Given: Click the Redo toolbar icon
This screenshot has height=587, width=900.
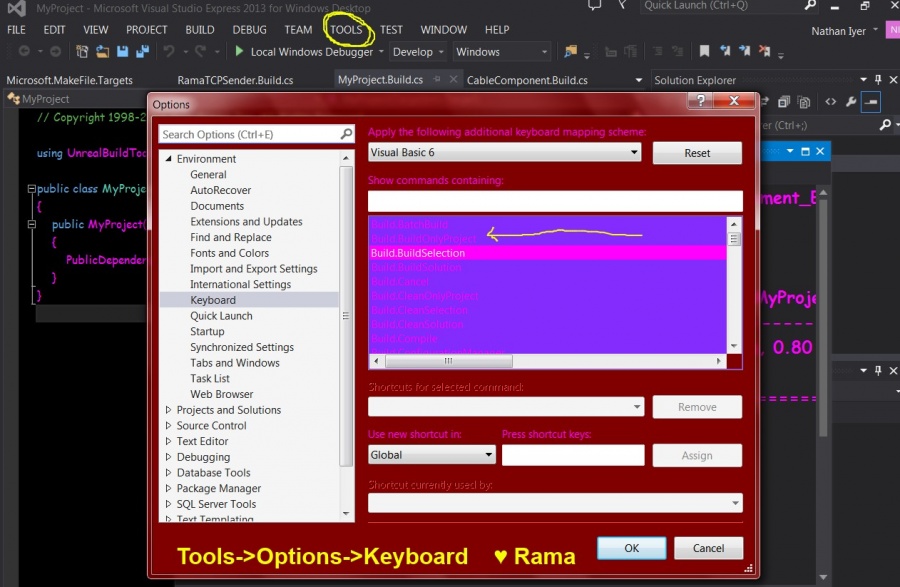Looking at the screenshot, I should point(200,52).
